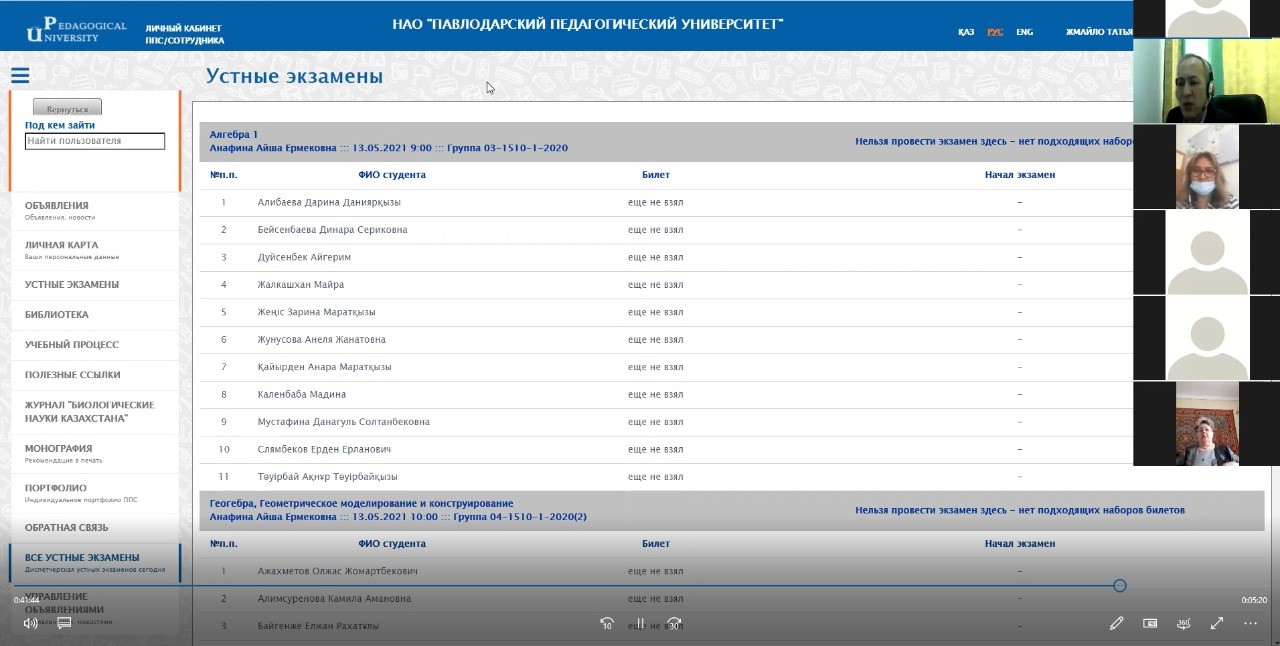The image size is (1280, 646).
Task: Select student Алимсуренова Камила Амановна
Action: (x=334, y=599)
